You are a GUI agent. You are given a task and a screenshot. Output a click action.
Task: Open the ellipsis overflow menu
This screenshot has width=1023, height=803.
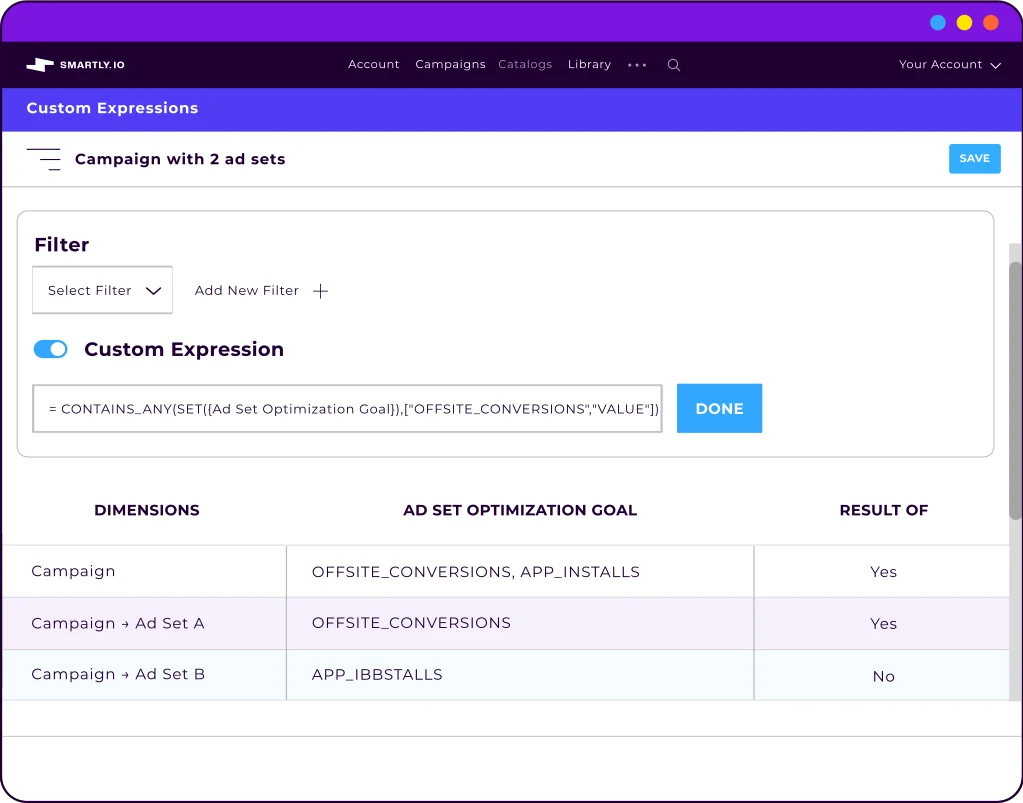pos(637,64)
